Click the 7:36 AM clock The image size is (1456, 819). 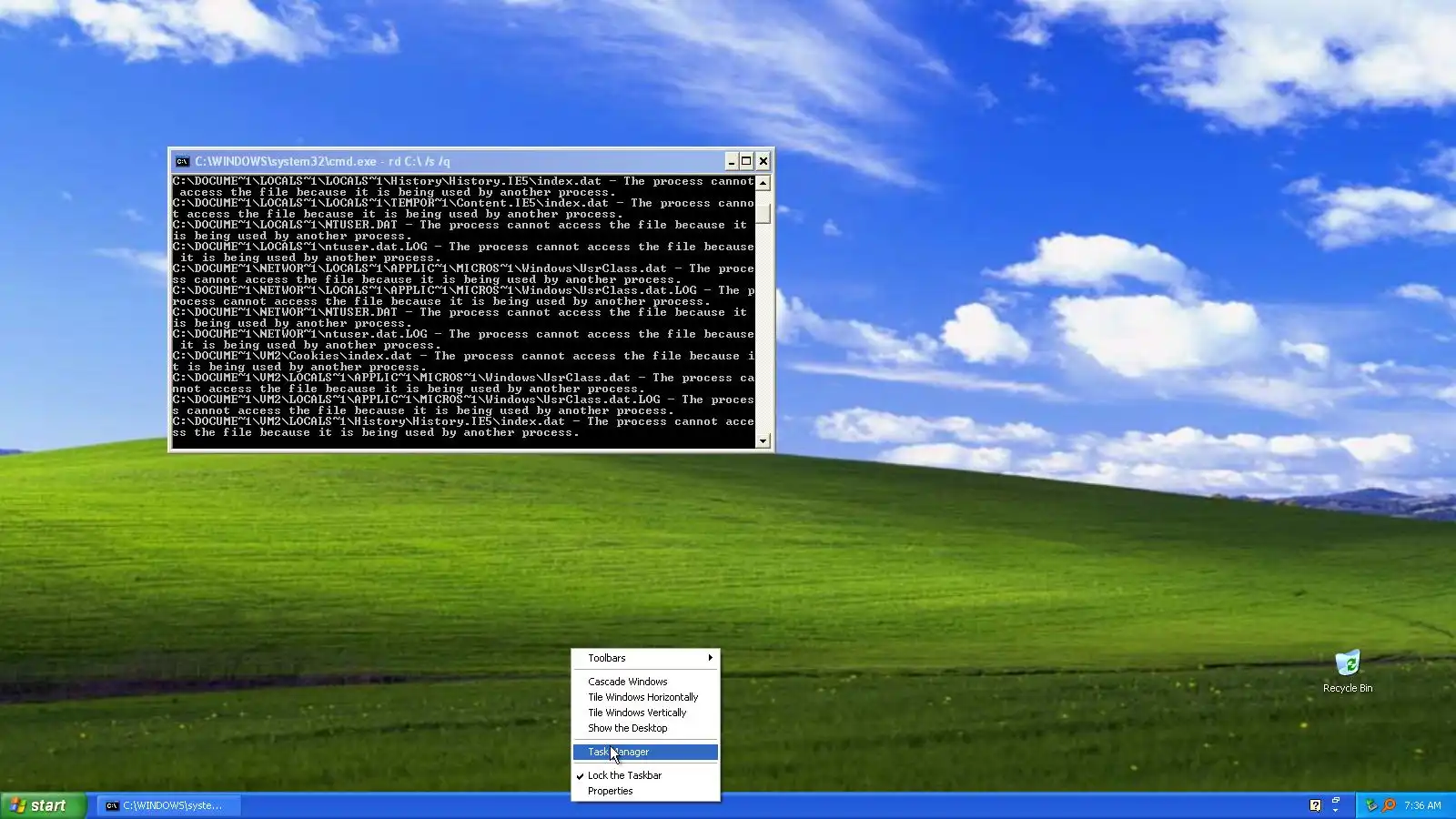1422,805
